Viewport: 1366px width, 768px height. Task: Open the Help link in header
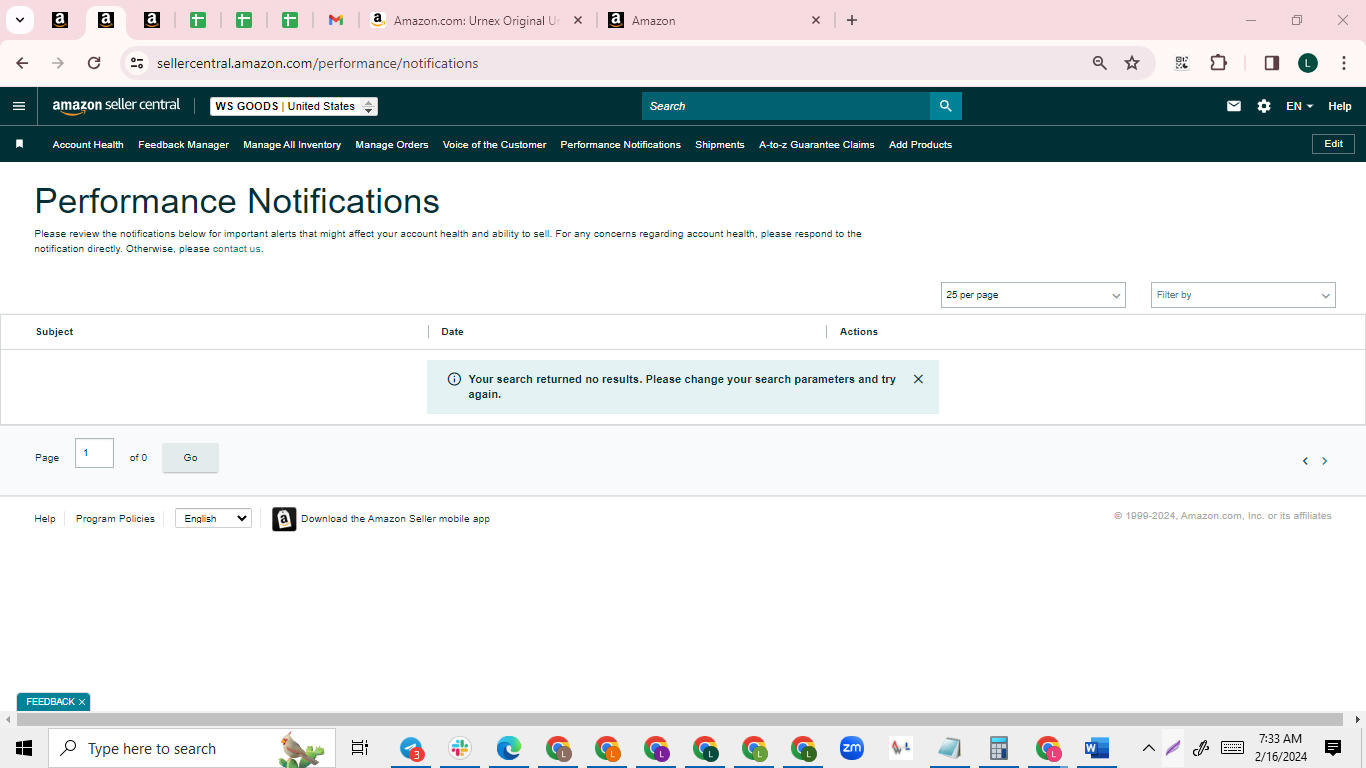tap(1339, 106)
